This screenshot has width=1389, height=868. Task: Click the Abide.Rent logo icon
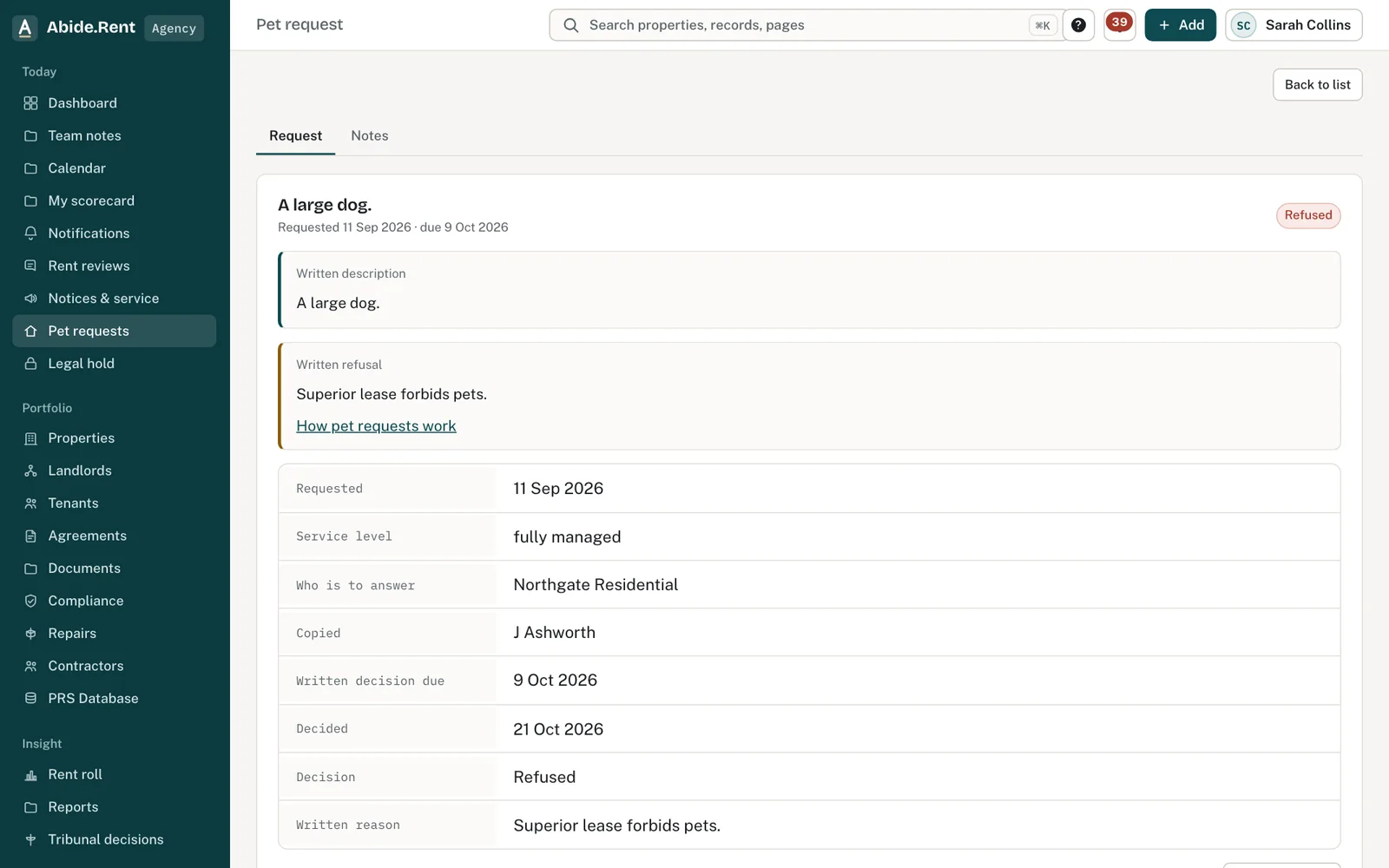coord(25,28)
